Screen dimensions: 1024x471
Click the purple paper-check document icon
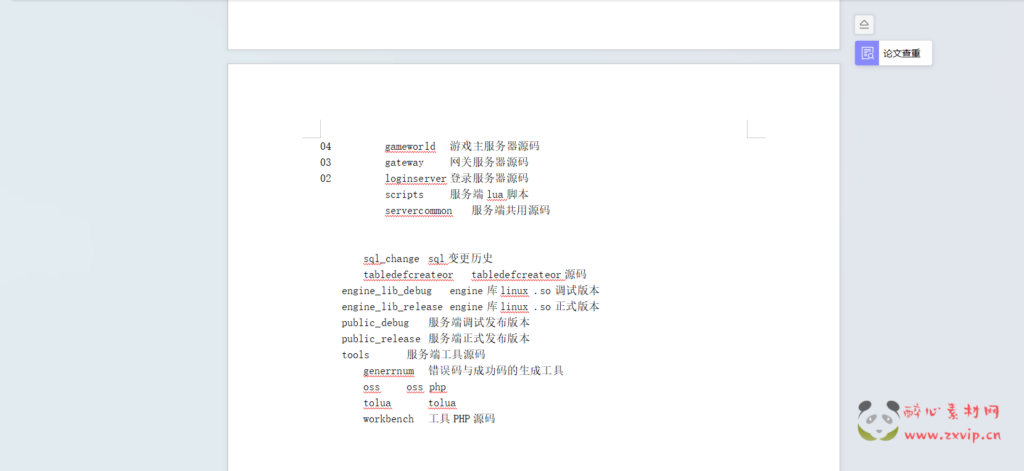[x=867, y=53]
